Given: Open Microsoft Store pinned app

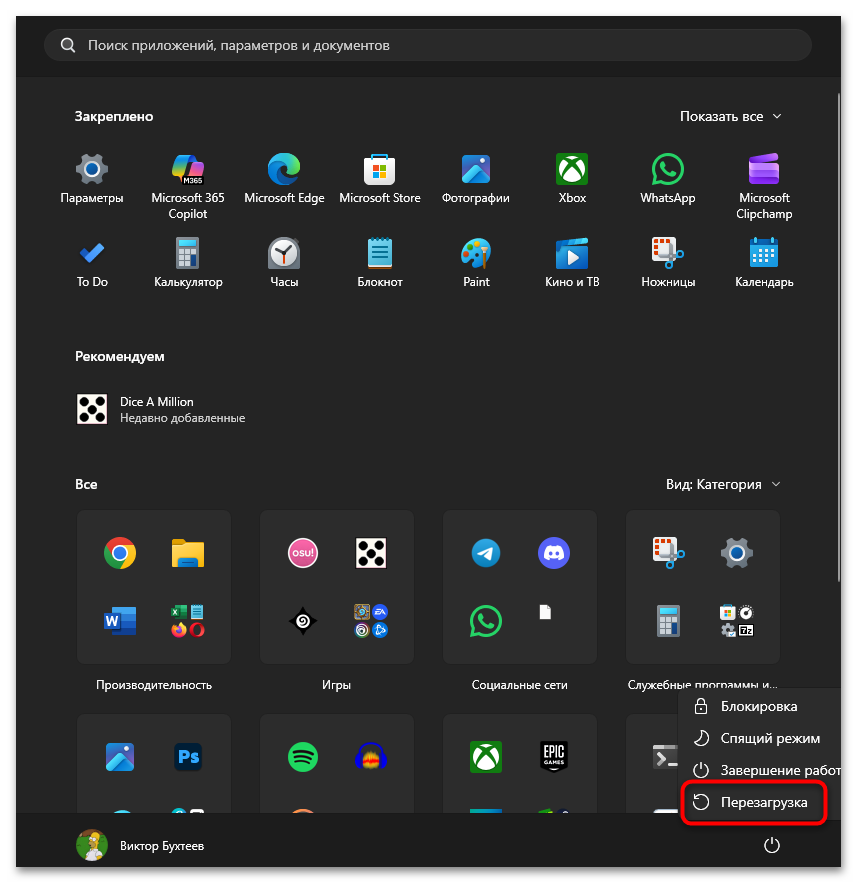Looking at the screenshot, I should point(380,179).
